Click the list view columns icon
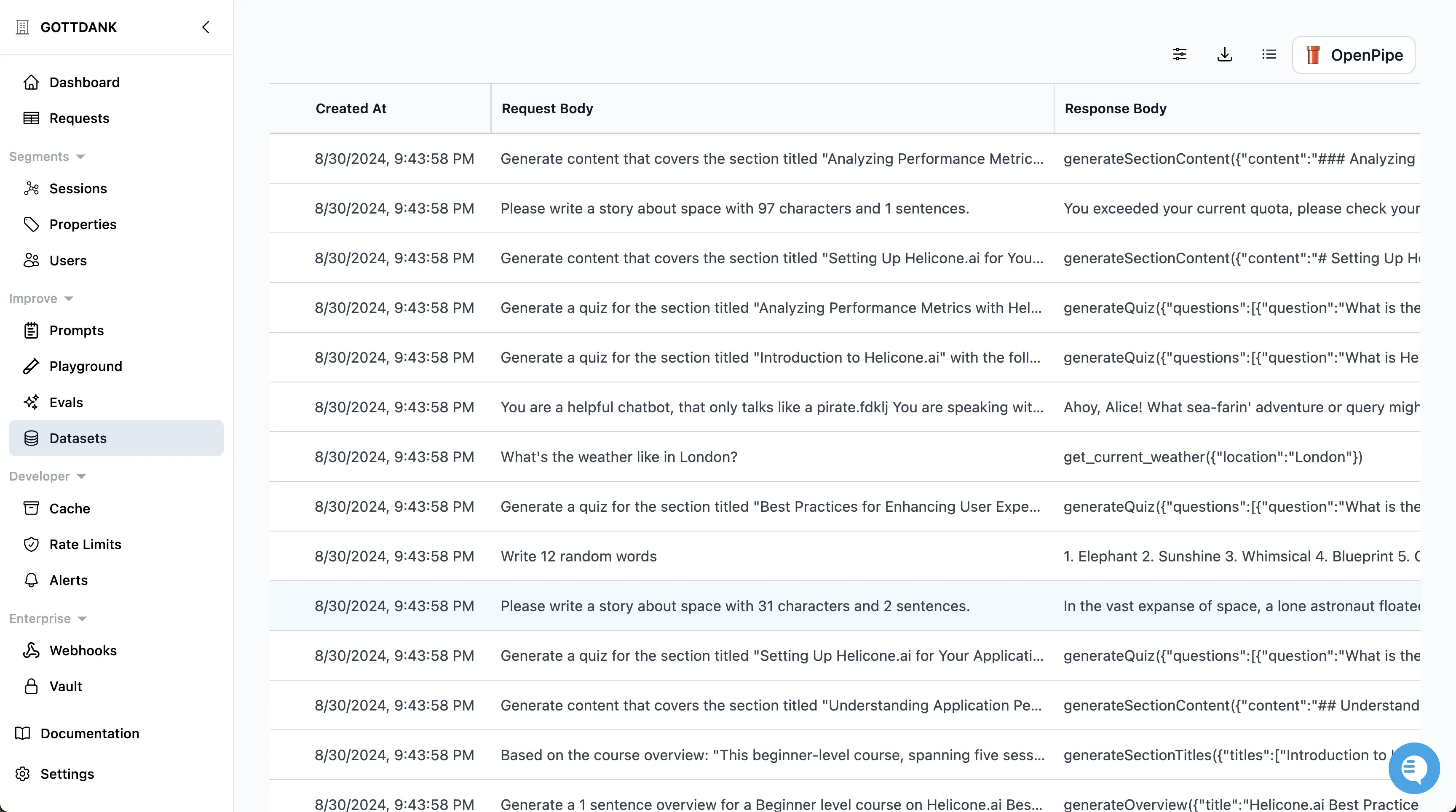The width and height of the screenshot is (1456, 812). coord(1269,54)
